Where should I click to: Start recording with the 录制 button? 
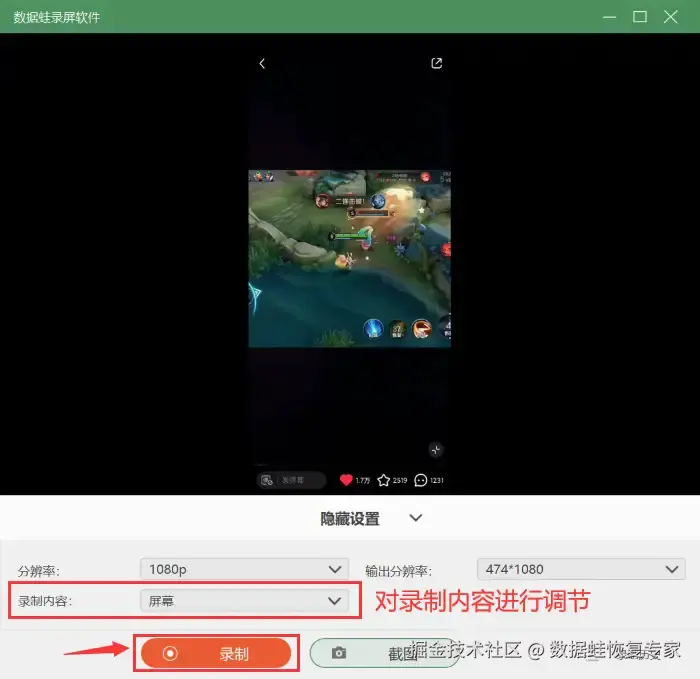(x=216, y=653)
